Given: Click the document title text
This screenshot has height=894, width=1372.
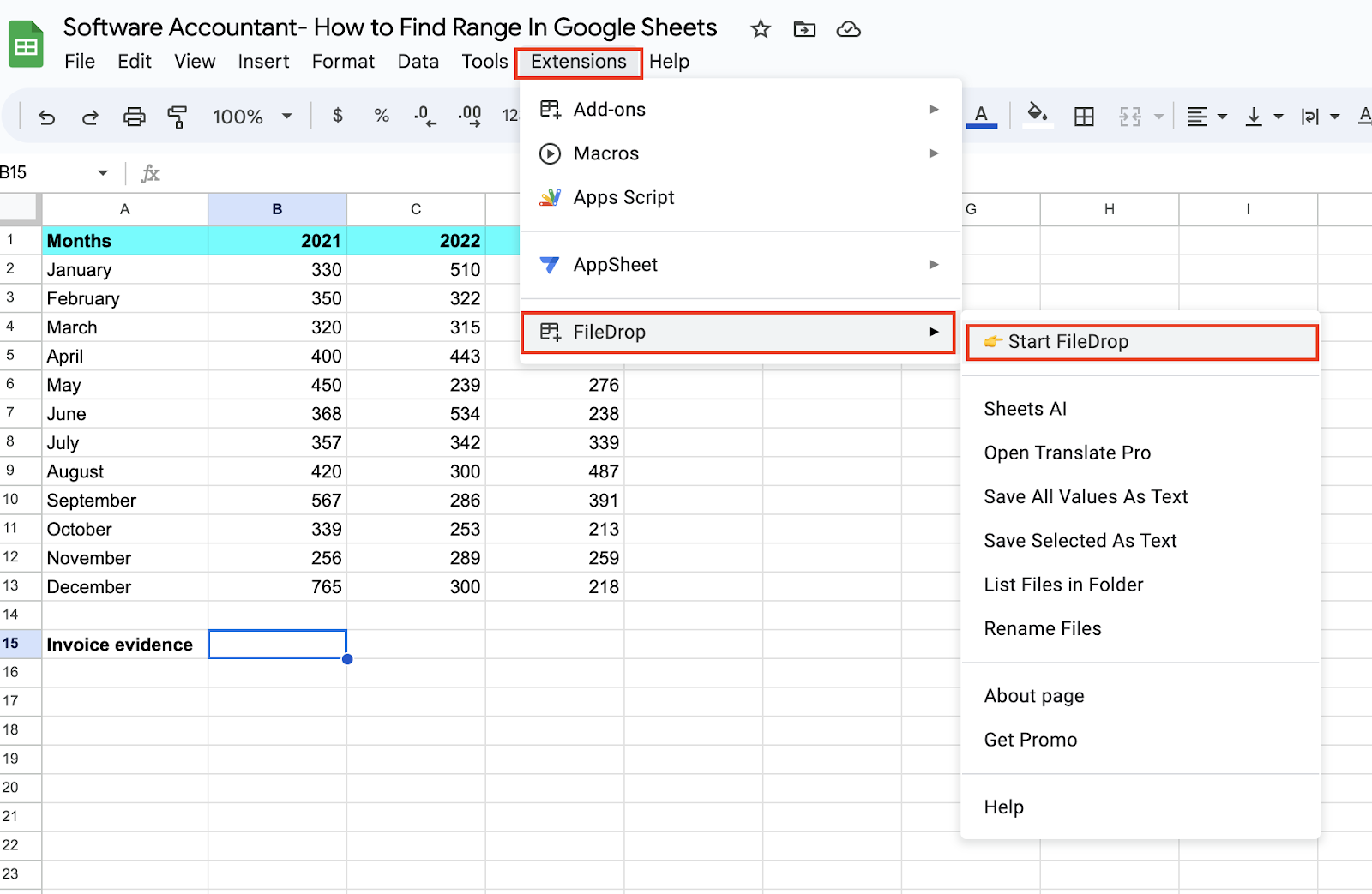Looking at the screenshot, I should click(390, 27).
